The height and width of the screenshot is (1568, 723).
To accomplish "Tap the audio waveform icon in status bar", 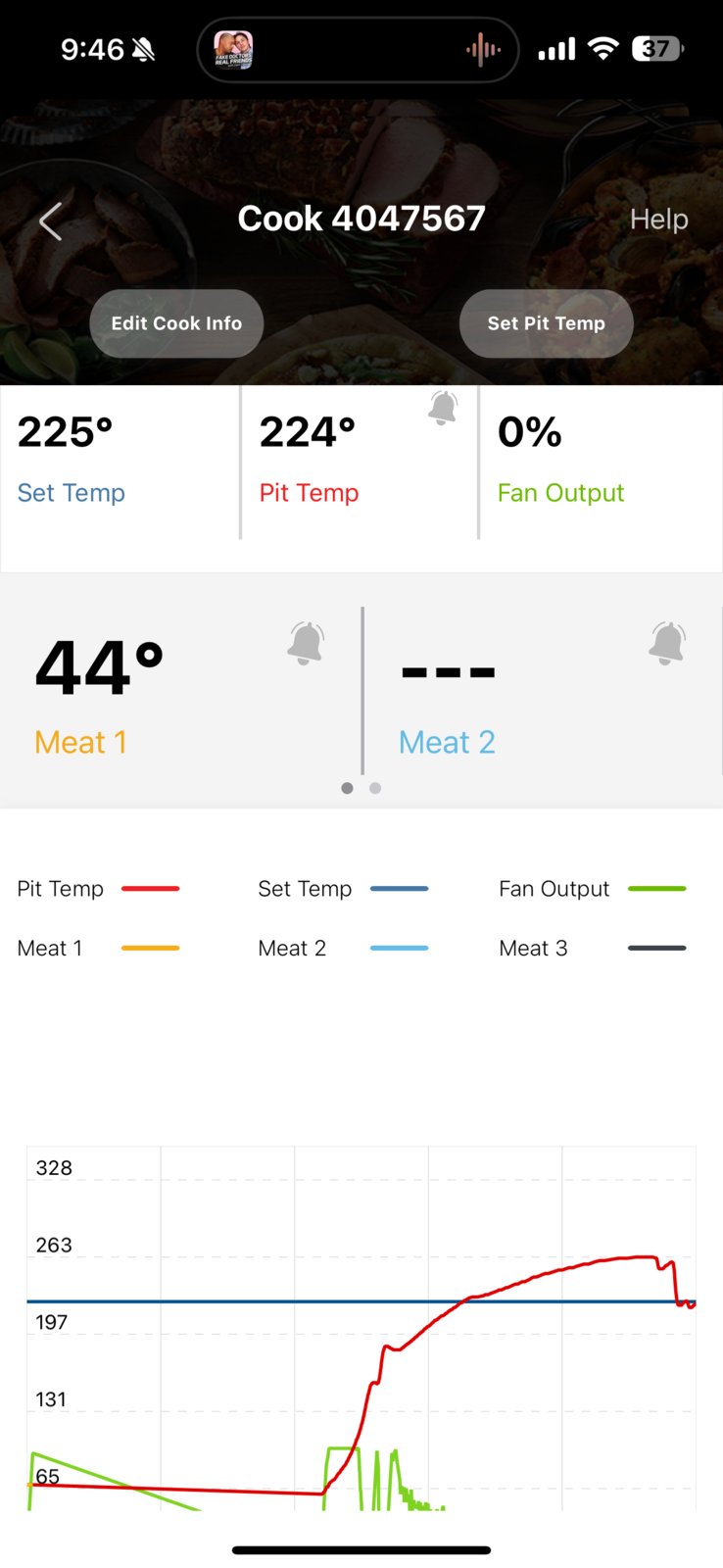I will click(483, 50).
